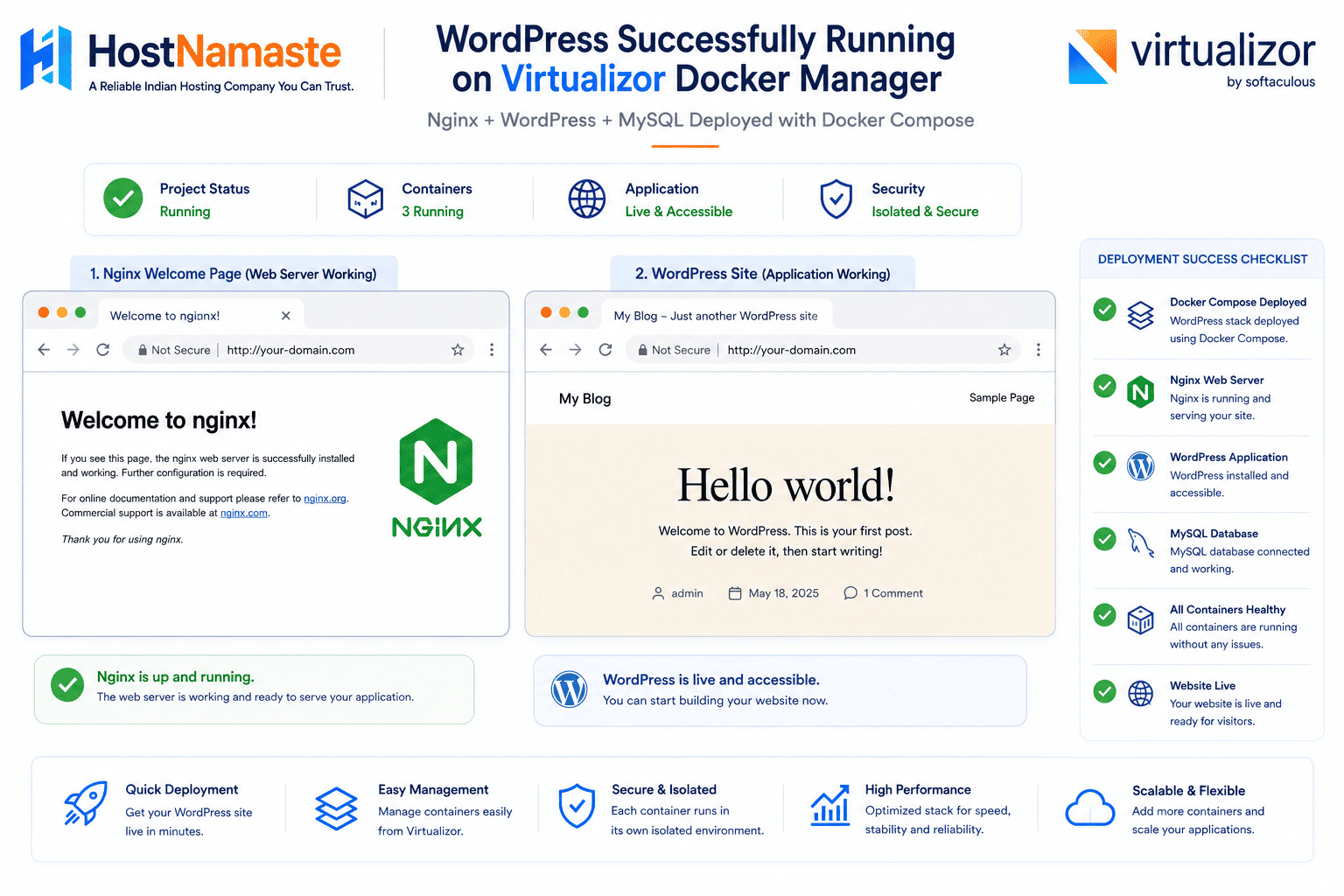The width and height of the screenshot is (1344, 896).
Task: Click the WordPress logo in the live banner
Action: tap(569, 690)
